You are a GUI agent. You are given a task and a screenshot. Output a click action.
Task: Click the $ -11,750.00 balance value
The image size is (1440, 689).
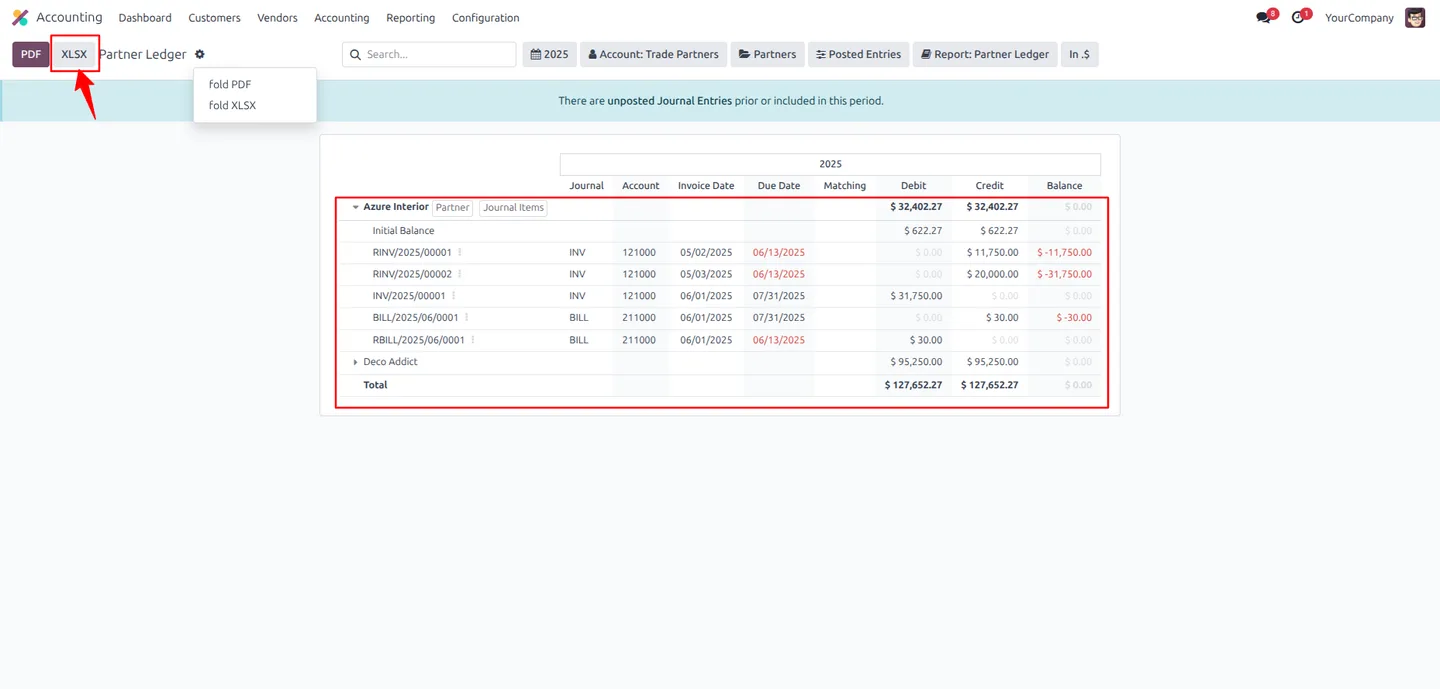click(x=1064, y=253)
